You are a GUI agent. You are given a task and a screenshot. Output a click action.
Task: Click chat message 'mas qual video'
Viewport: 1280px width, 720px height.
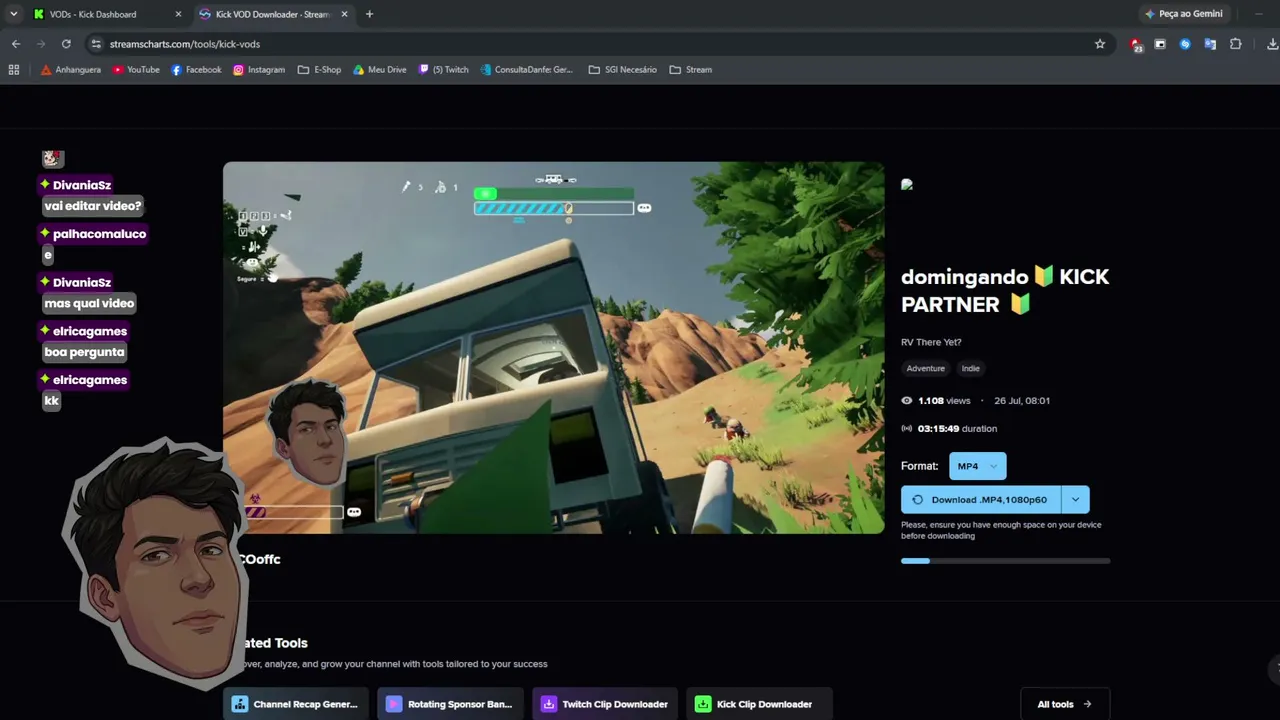[89, 303]
